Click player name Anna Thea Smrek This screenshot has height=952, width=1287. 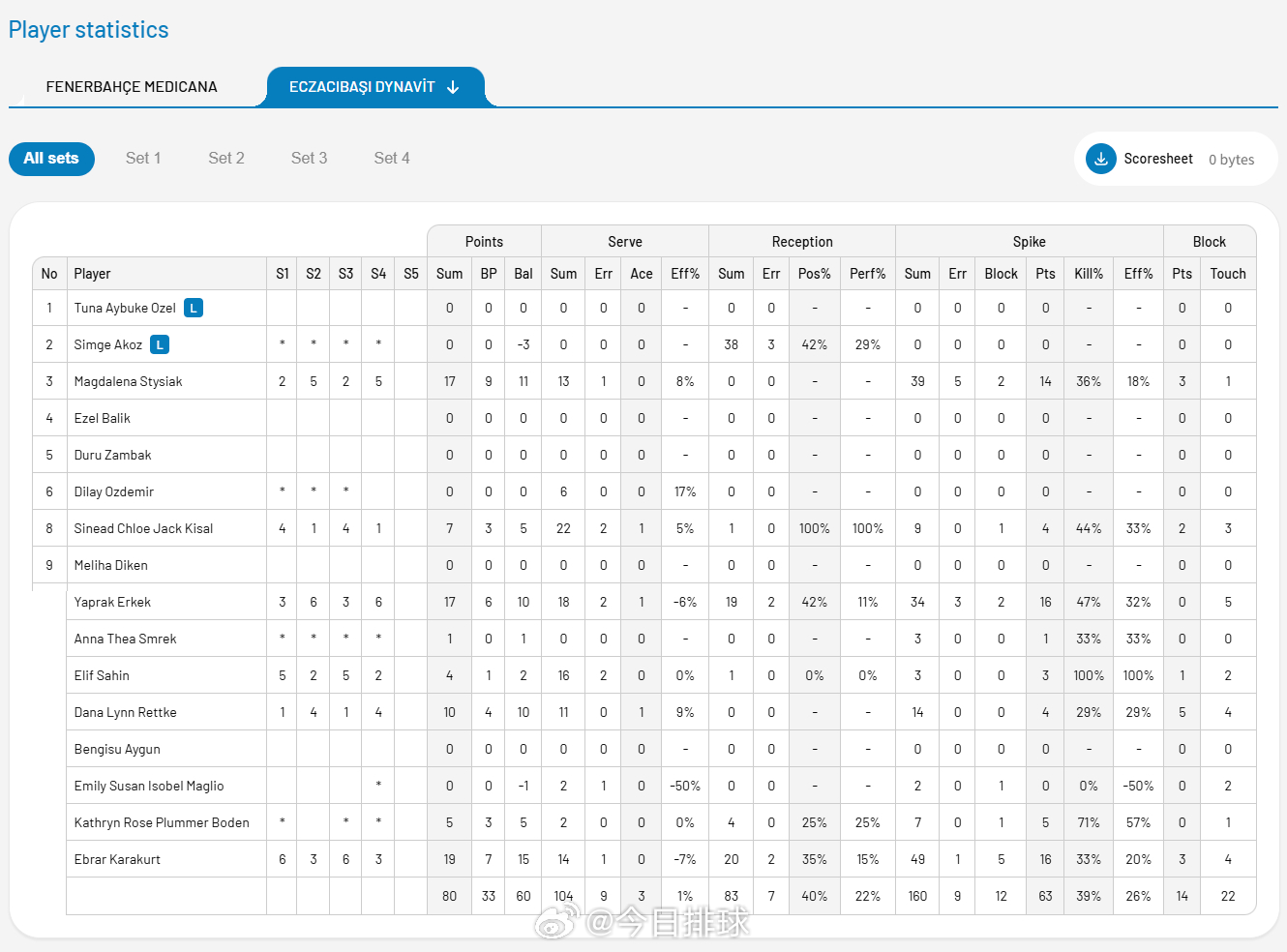coord(125,640)
